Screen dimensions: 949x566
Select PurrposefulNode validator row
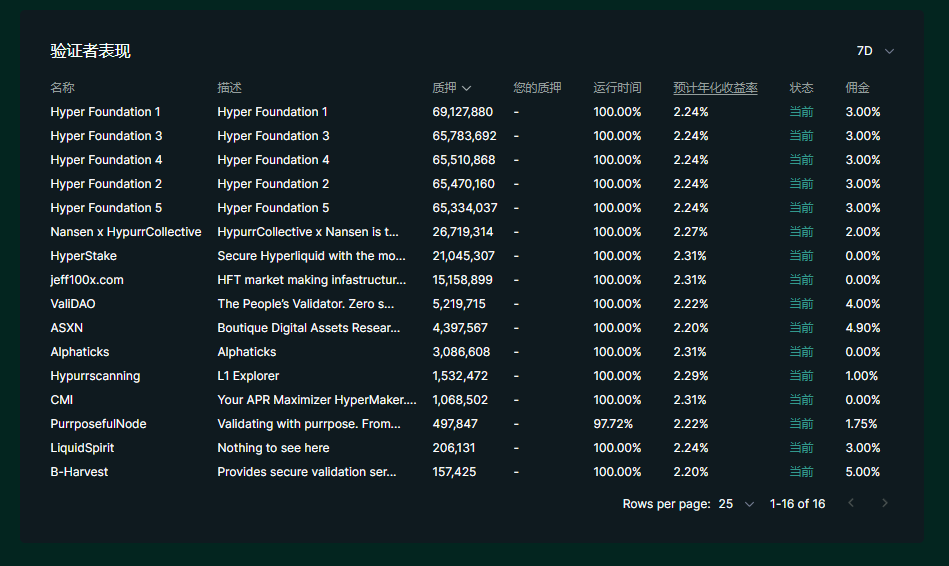[98, 424]
